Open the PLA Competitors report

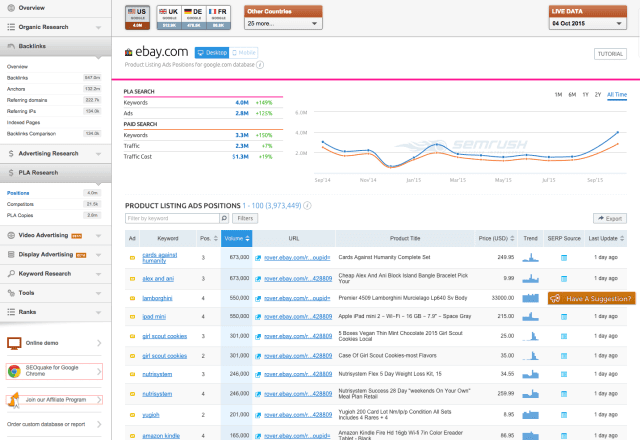[20, 204]
